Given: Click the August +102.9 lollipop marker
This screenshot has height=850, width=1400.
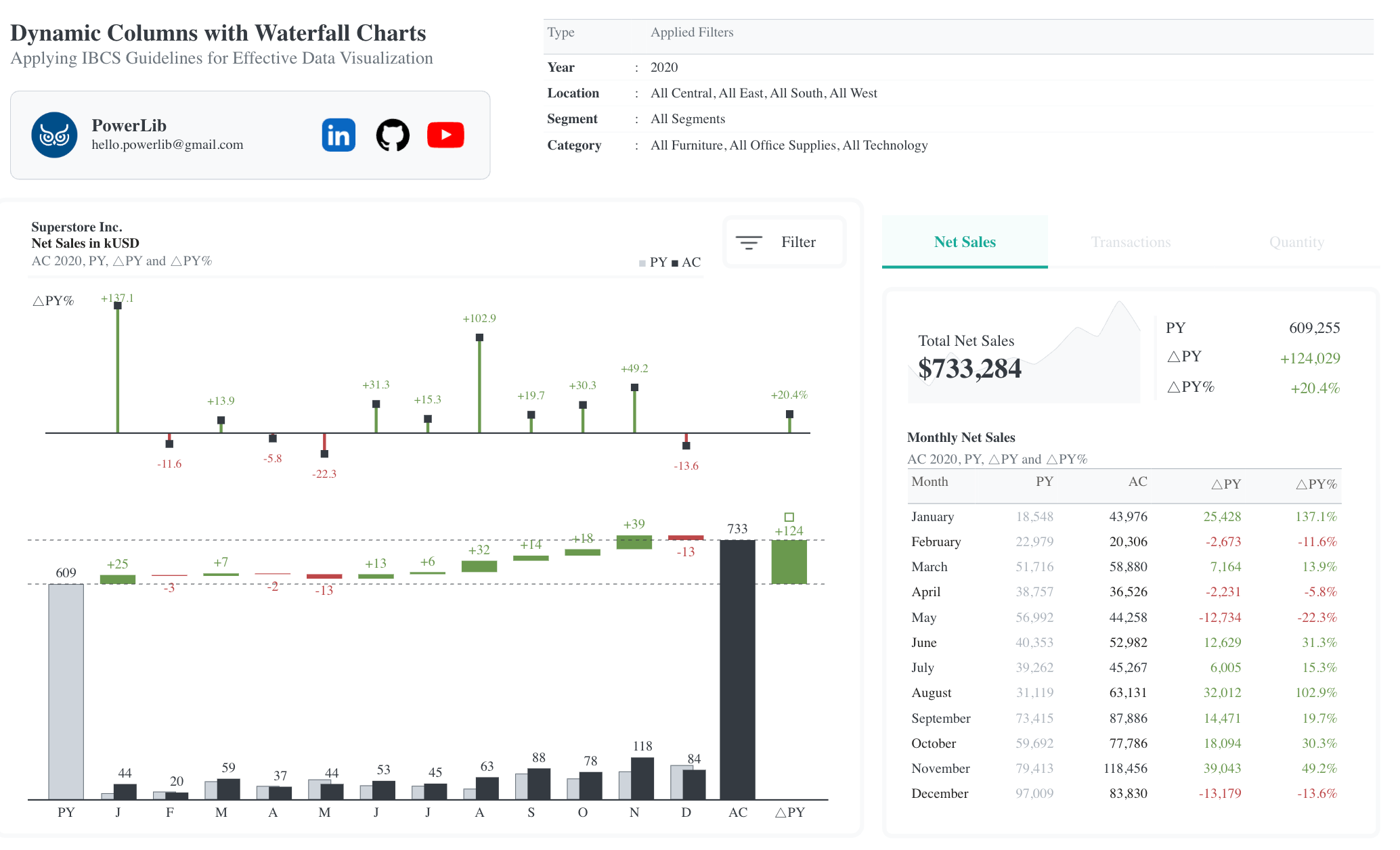Looking at the screenshot, I should (x=479, y=338).
